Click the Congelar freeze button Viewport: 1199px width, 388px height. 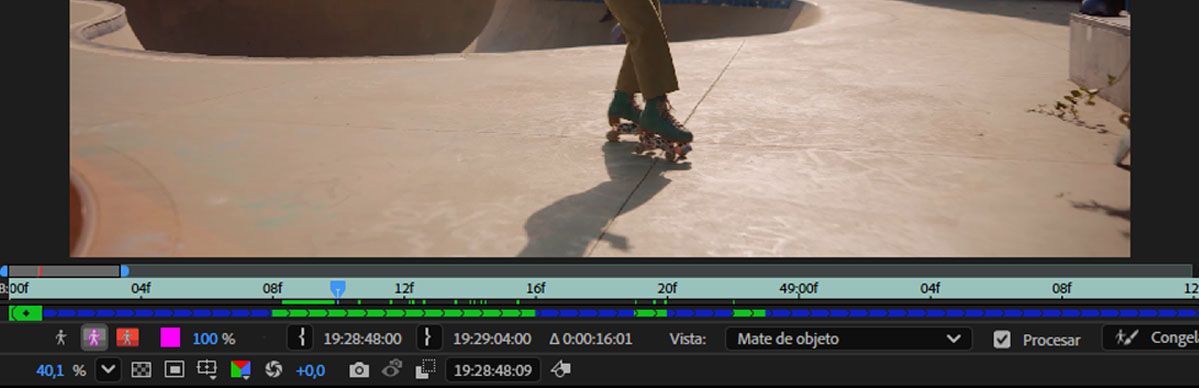point(1150,338)
